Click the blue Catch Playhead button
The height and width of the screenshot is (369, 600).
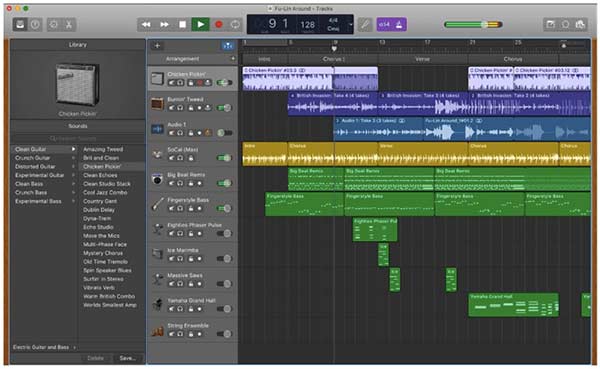pos(228,46)
